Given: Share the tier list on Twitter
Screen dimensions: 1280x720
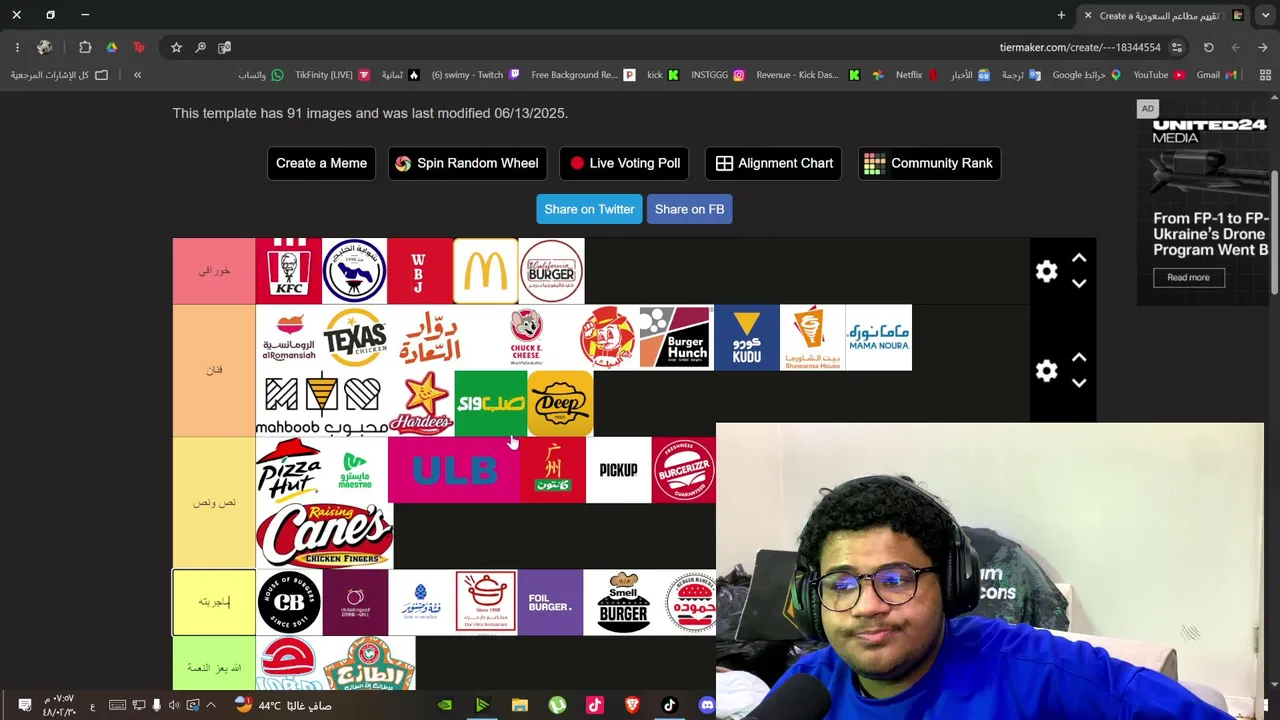Looking at the screenshot, I should click(589, 209).
